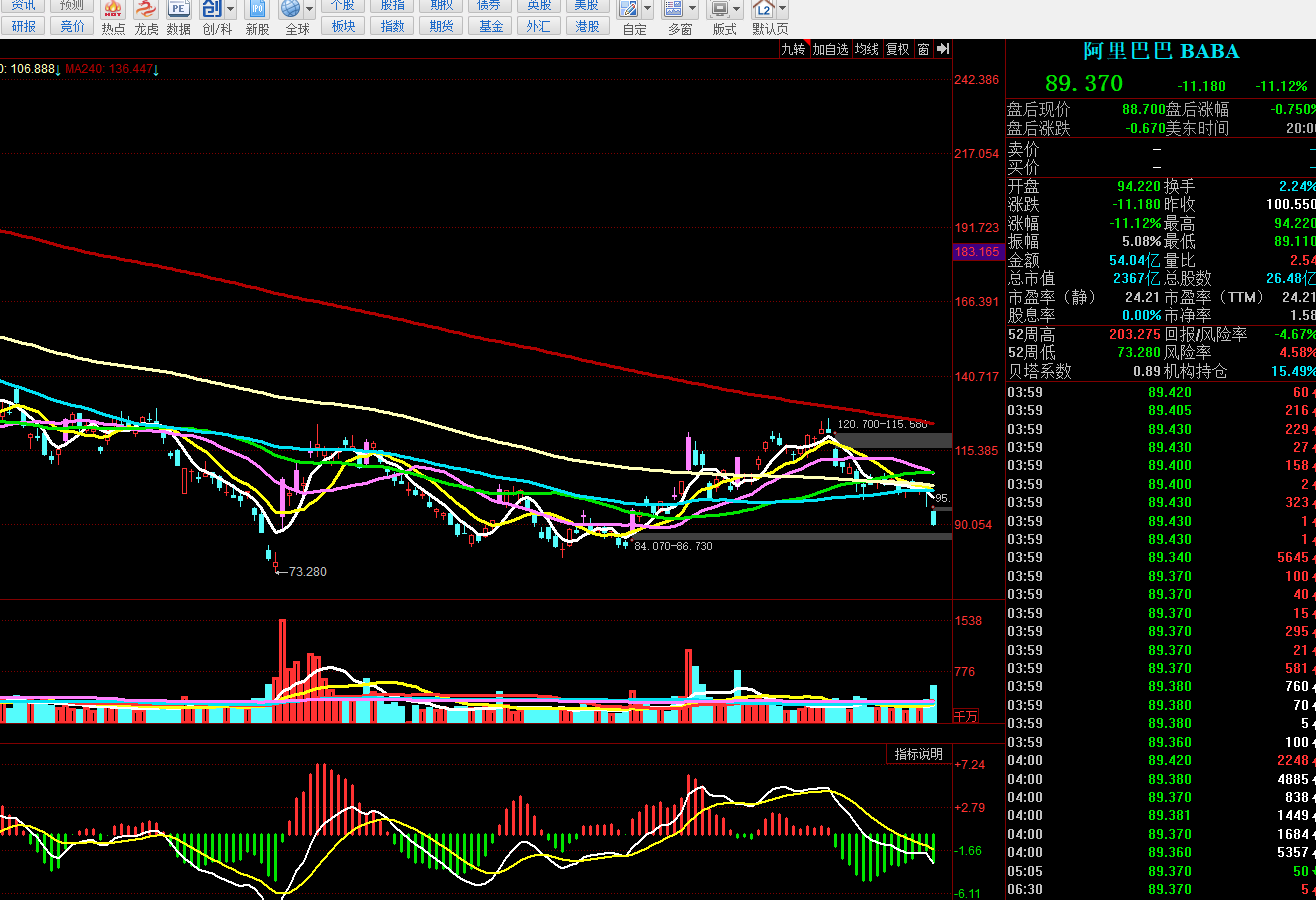Click the 120.700-115.580 range label
1316x900 pixels.
pos(882,425)
